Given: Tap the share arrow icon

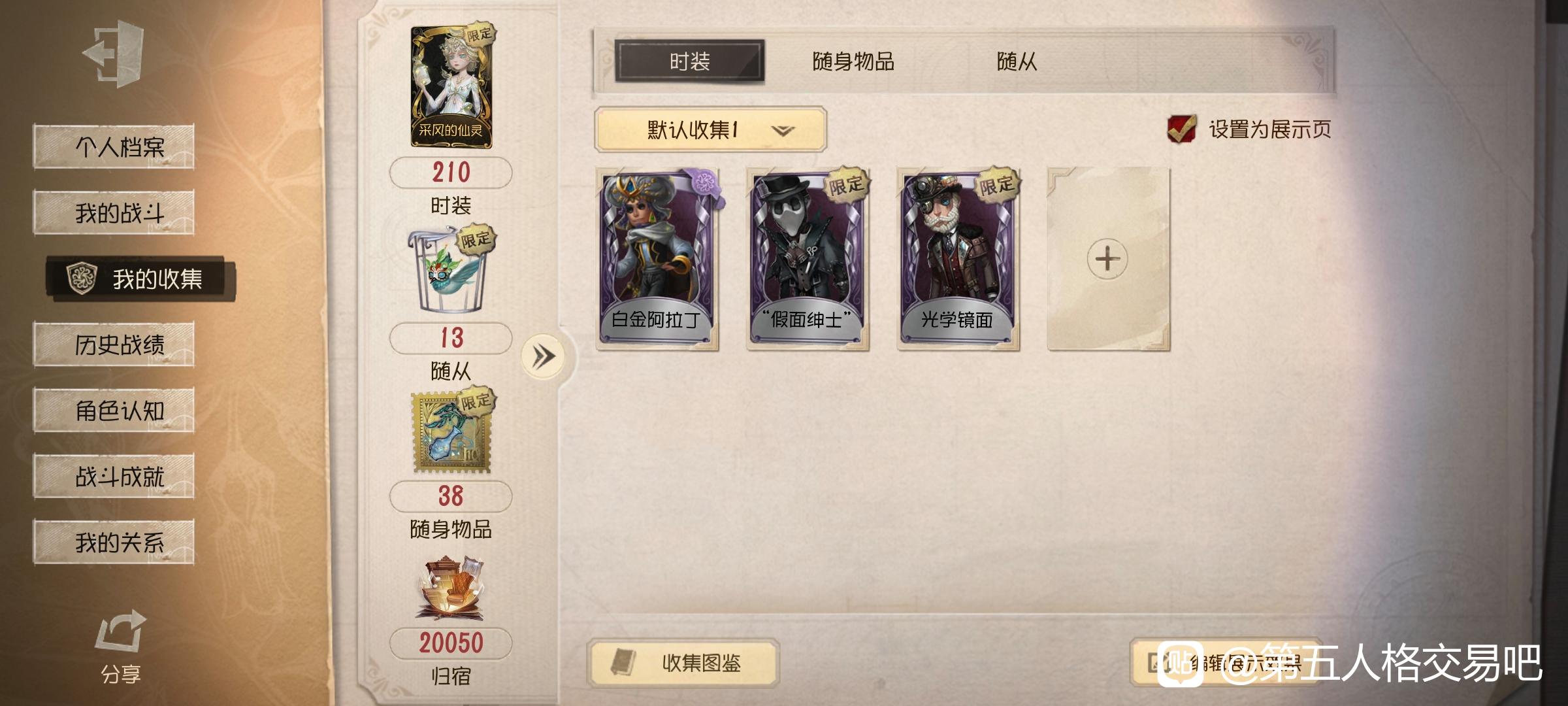Looking at the screenshot, I should (x=120, y=631).
